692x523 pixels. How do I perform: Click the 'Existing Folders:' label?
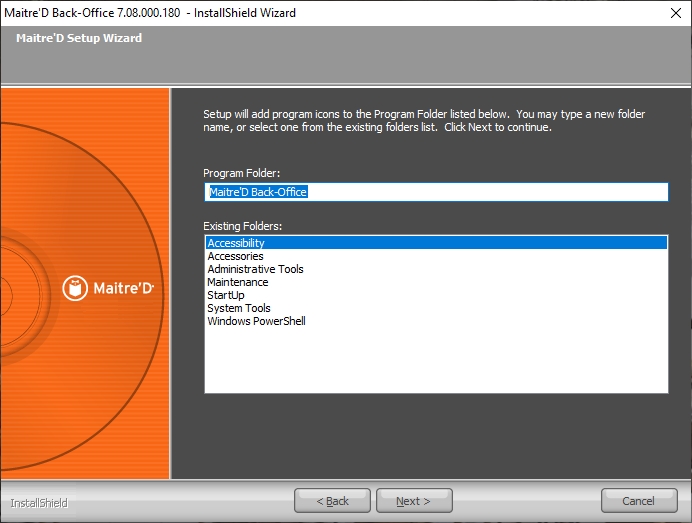(243, 226)
